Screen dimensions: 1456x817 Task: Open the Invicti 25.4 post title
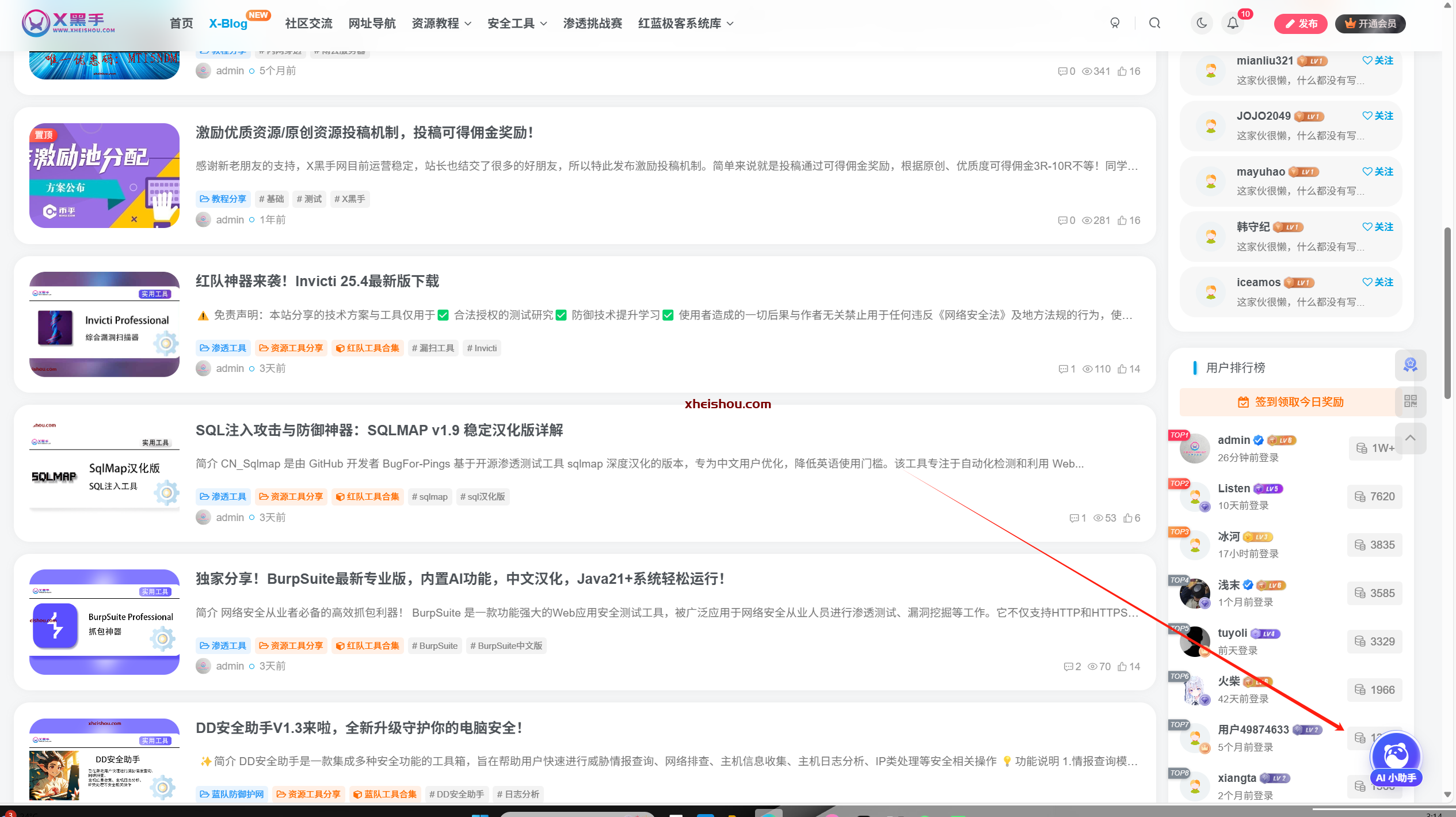317,281
